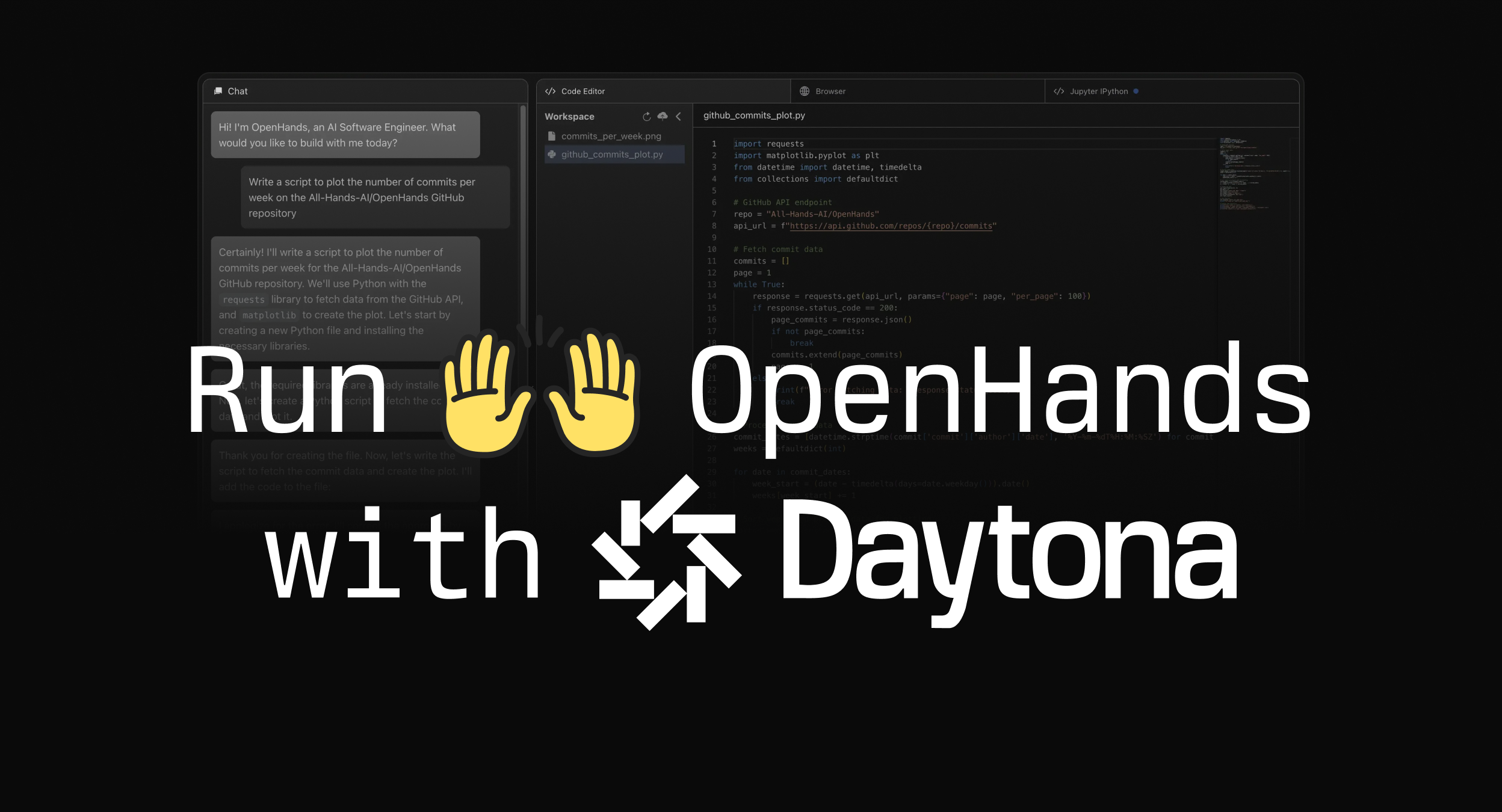Click the Jupyter IPython blue status dot
This screenshot has width=1502, height=812.
click(1136, 91)
